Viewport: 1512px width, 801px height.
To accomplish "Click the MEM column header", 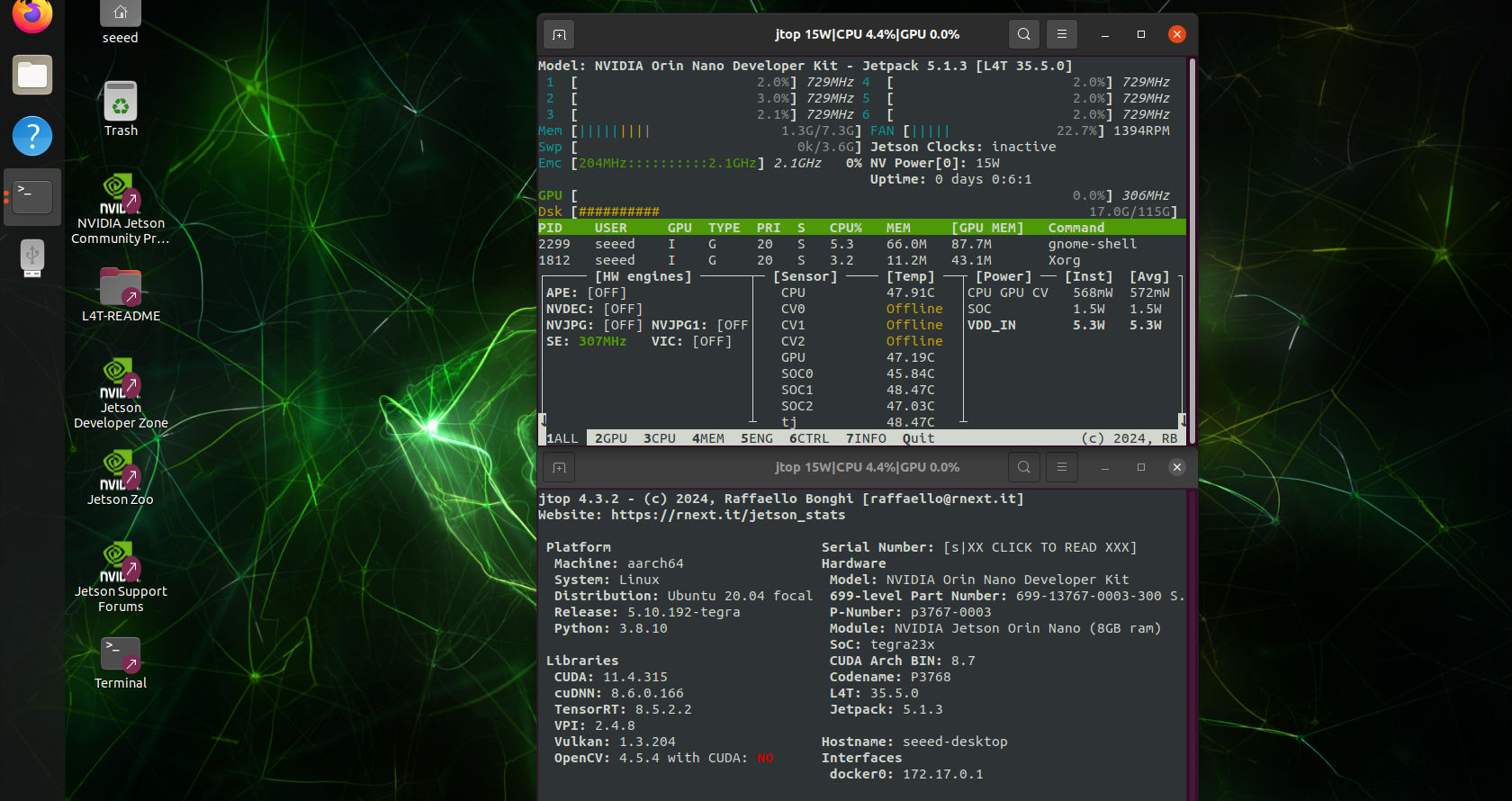I will point(898,228).
